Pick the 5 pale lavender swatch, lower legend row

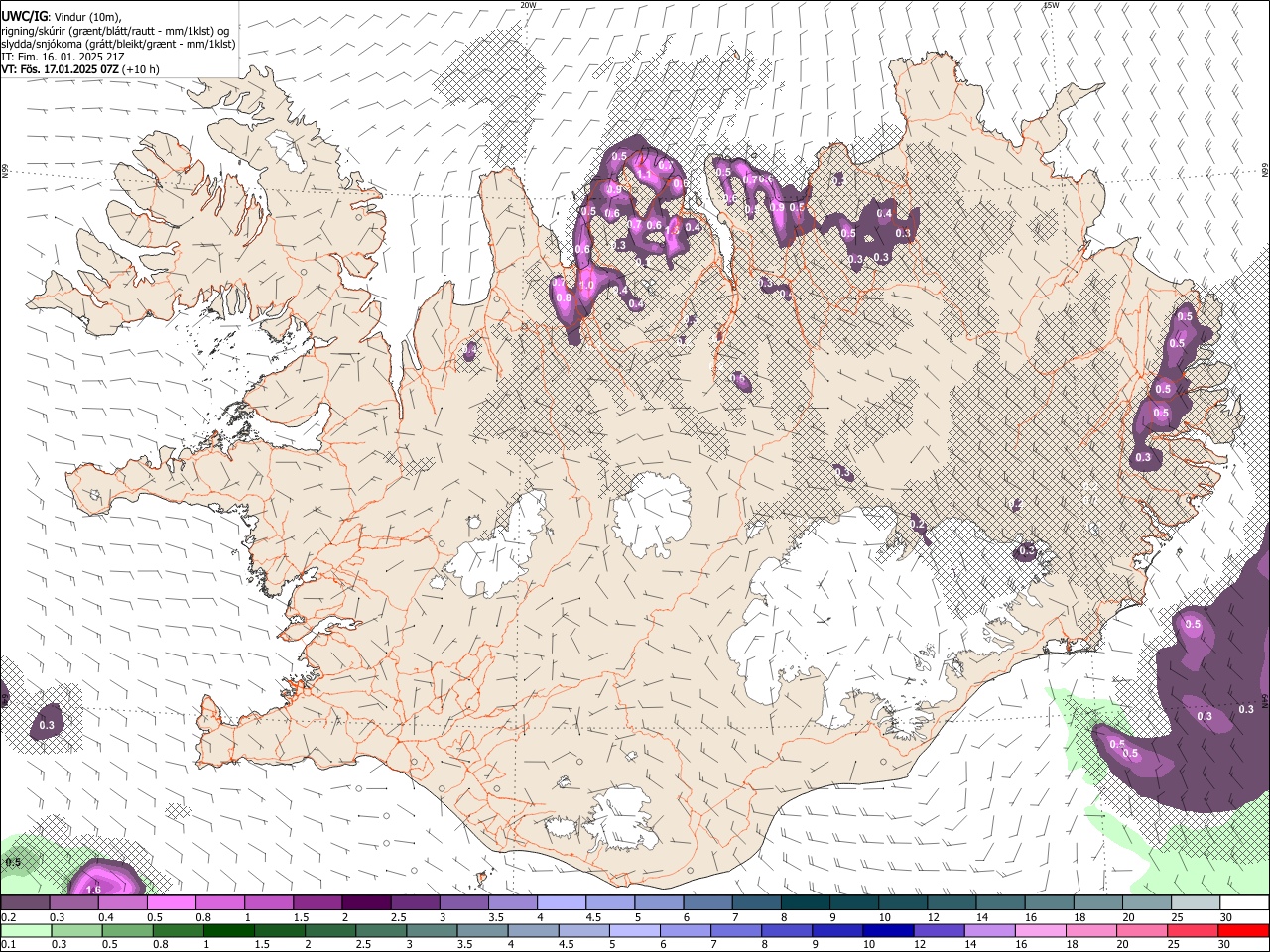point(635,931)
